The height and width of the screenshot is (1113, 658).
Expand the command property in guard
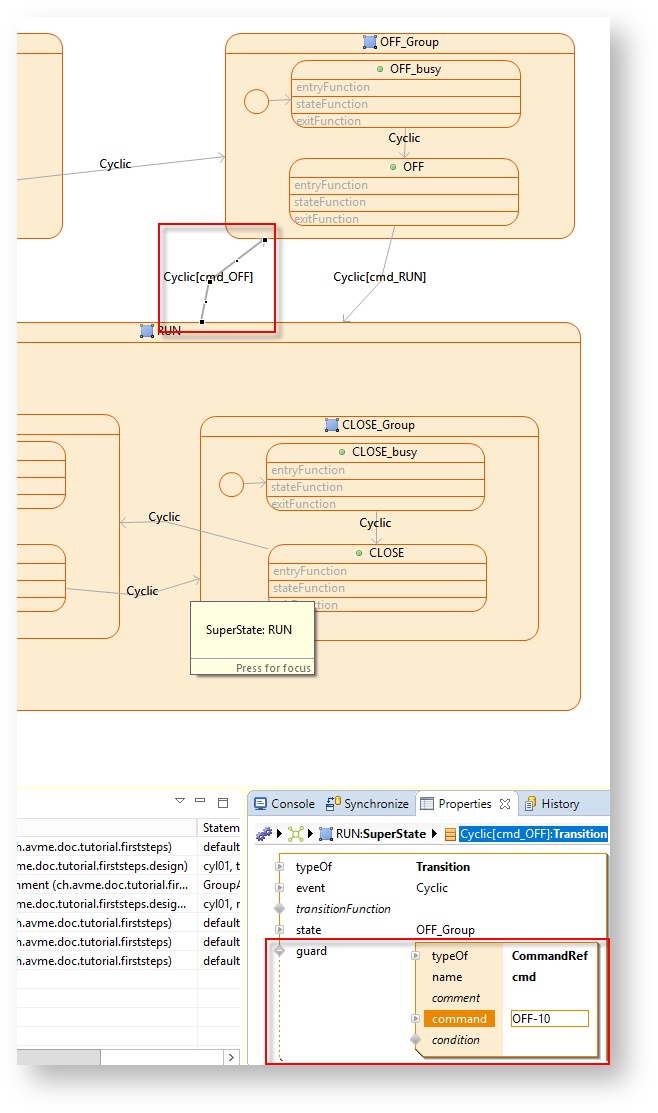tap(416, 1019)
